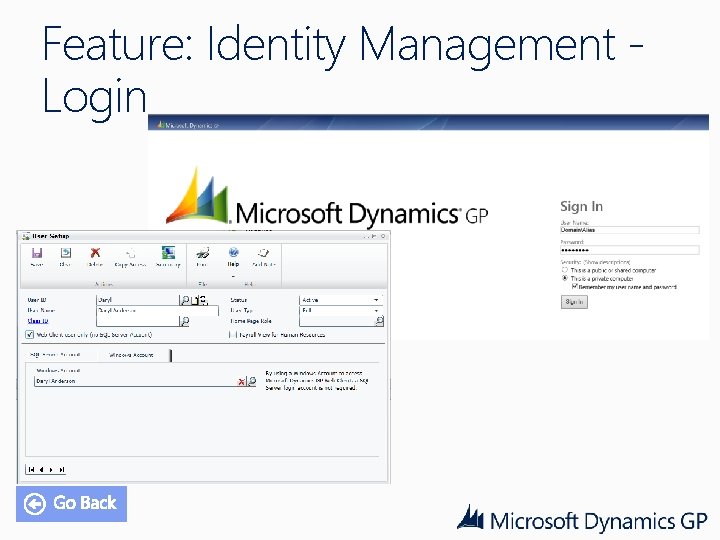720x540 pixels.
Task: Expand the dropdown arrow under Help
Action: [233, 276]
